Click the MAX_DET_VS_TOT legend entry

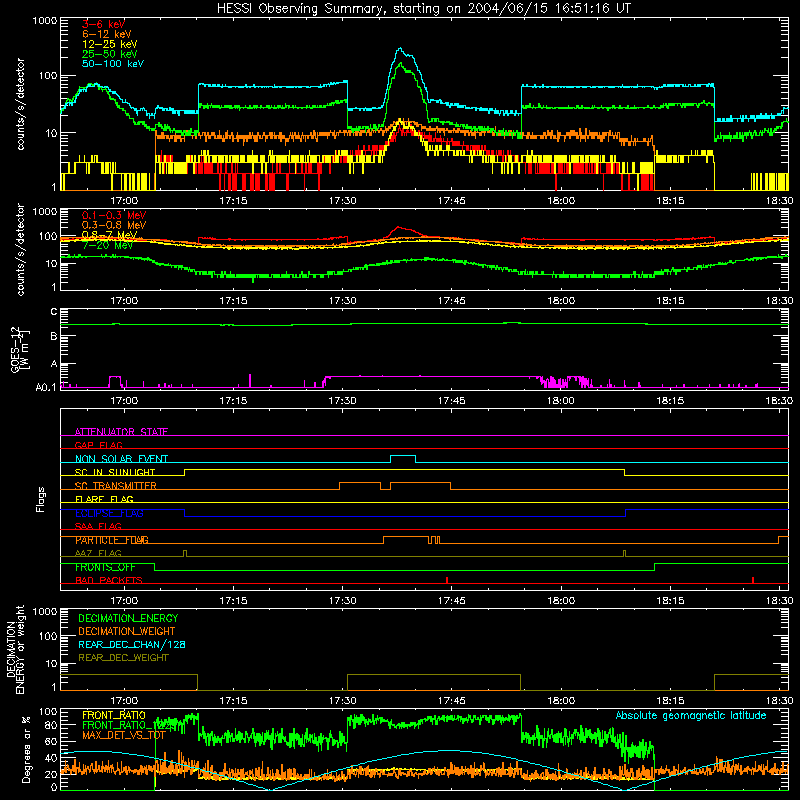coord(123,735)
